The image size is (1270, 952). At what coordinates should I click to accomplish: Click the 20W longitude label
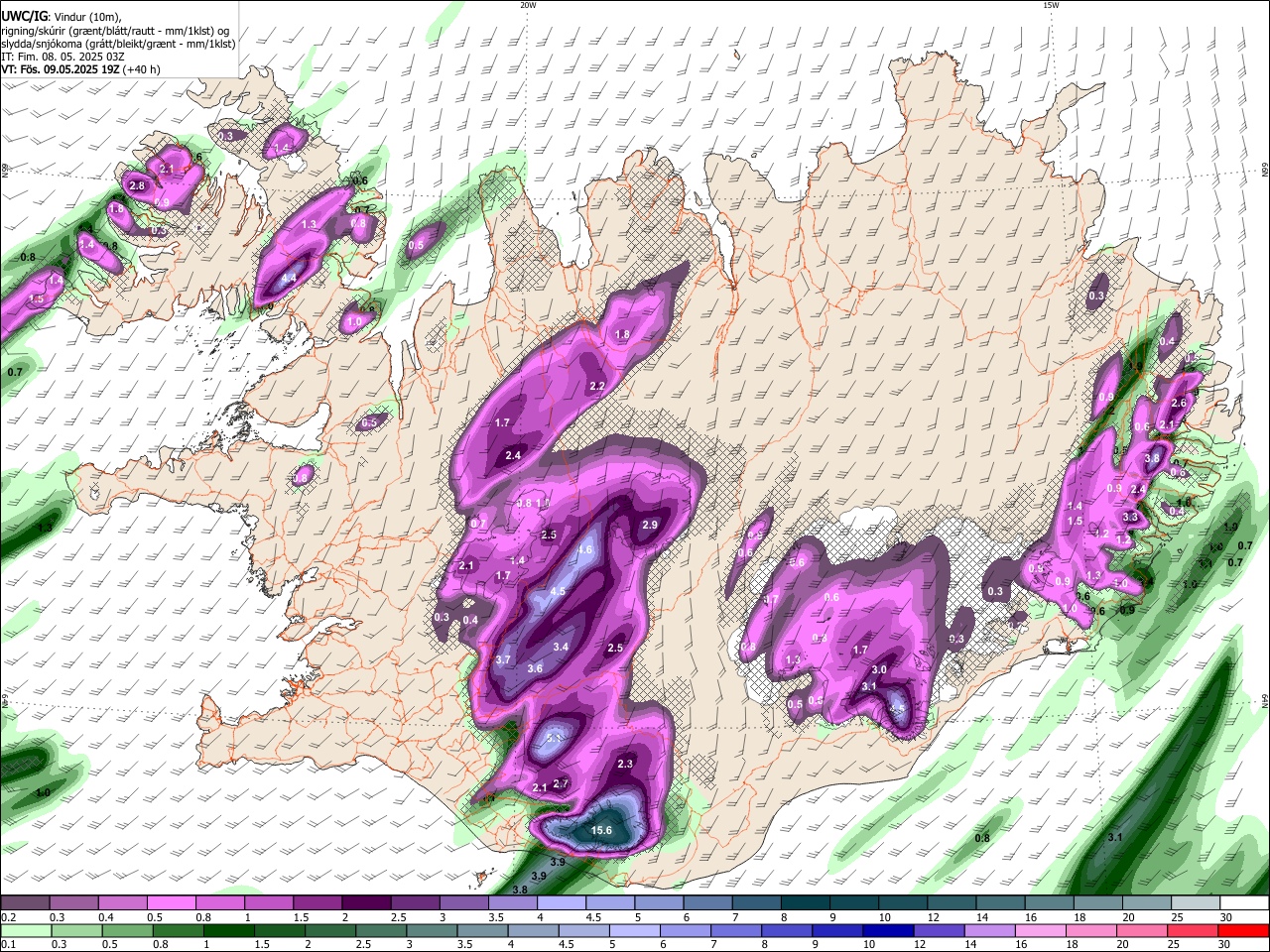528,5
